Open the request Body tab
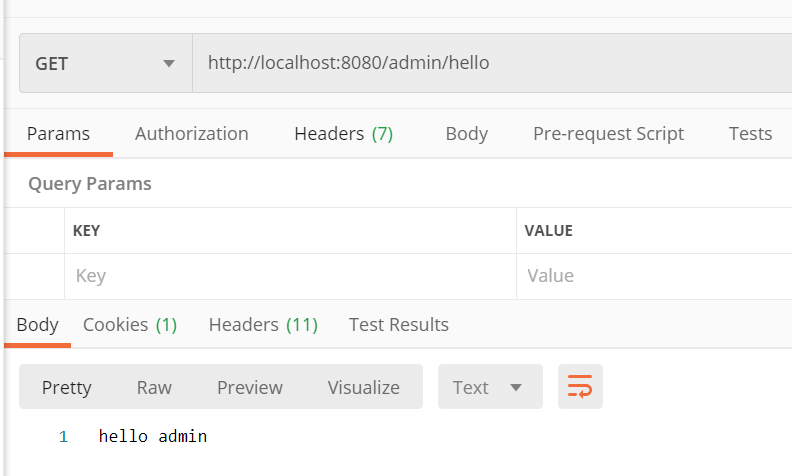Image resolution: width=792 pixels, height=476 pixels. click(466, 134)
